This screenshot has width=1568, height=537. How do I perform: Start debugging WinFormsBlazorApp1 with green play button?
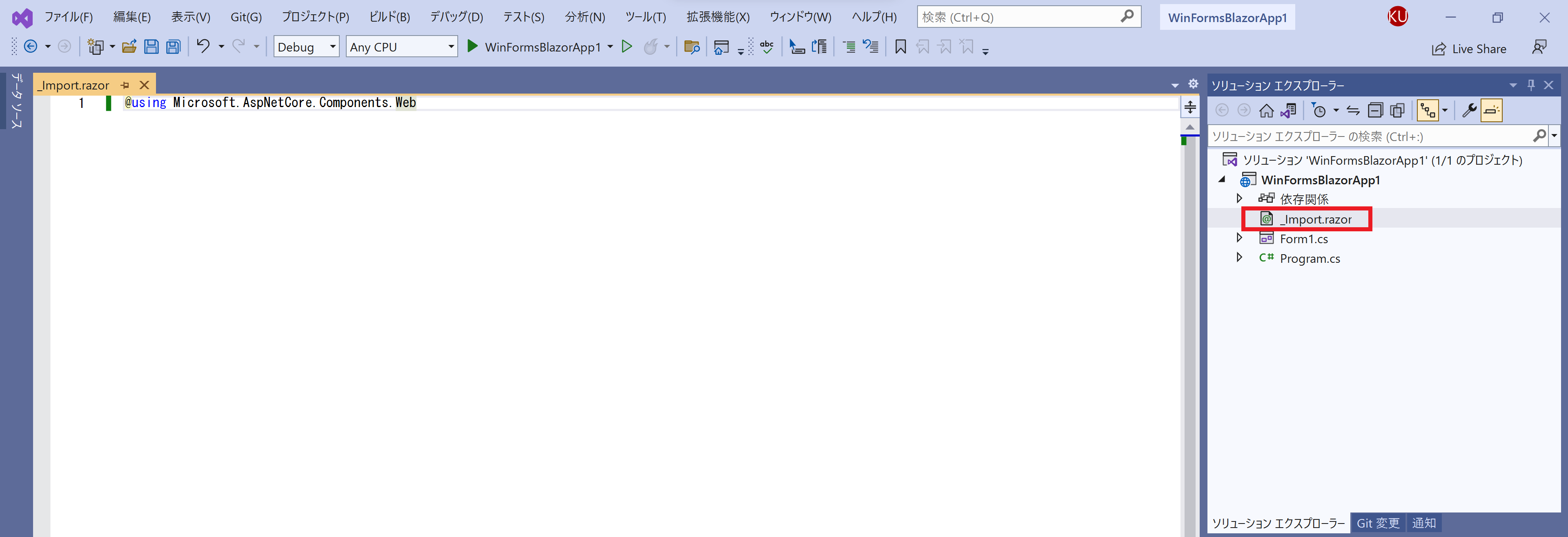(x=472, y=46)
